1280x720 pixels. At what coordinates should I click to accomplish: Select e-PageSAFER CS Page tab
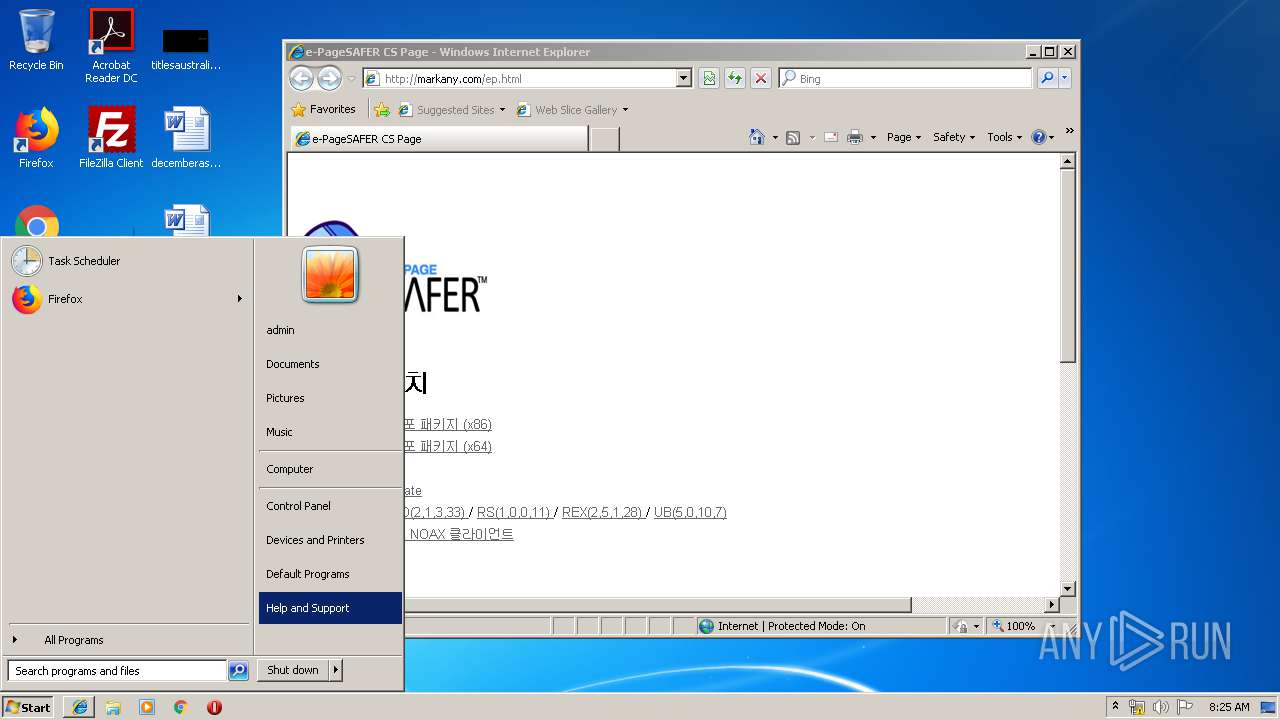tap(439, 139)
